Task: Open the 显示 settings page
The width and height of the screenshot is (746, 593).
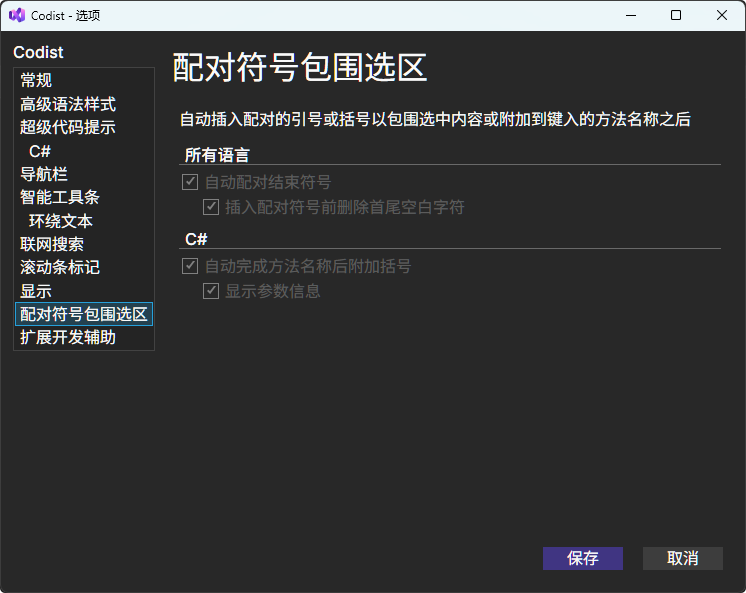Action: [36, 291]
